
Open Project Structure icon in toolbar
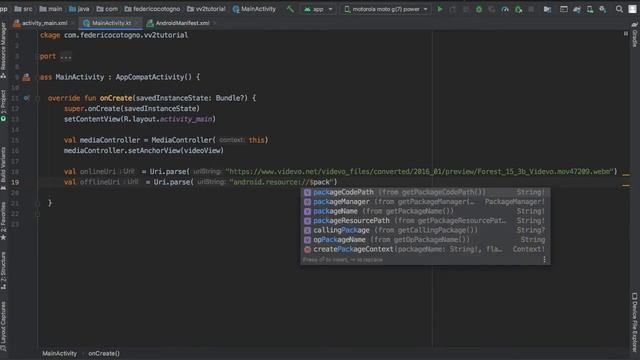point(547,9)
